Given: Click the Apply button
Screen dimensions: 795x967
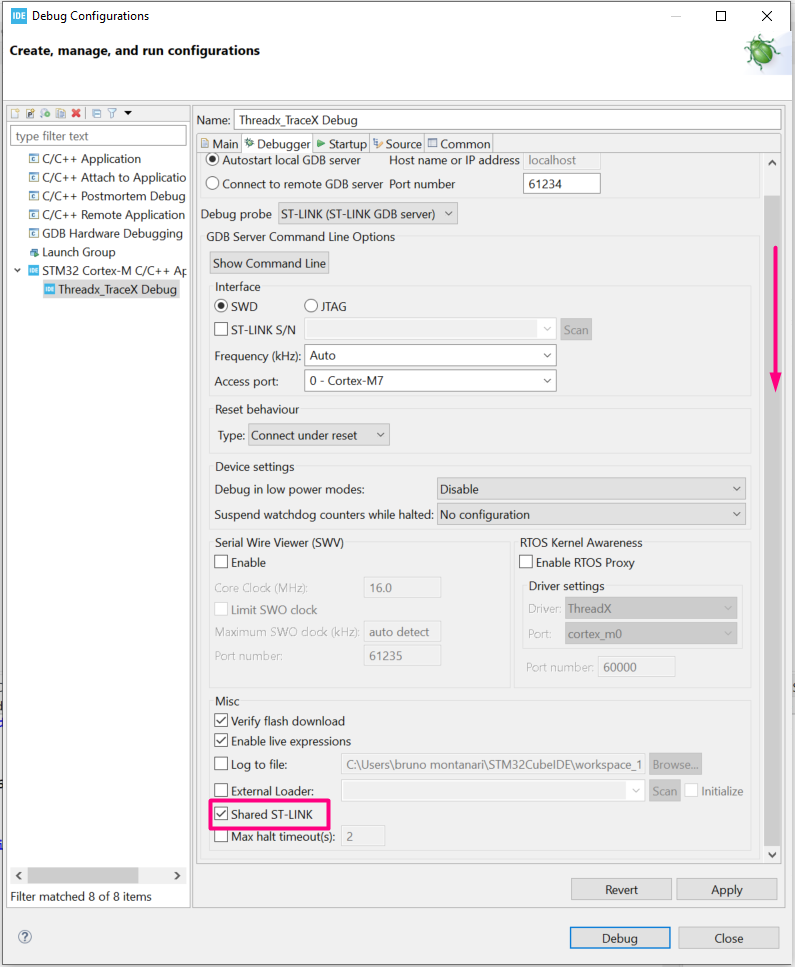Looking at the screenshot, I should [727, 889].
